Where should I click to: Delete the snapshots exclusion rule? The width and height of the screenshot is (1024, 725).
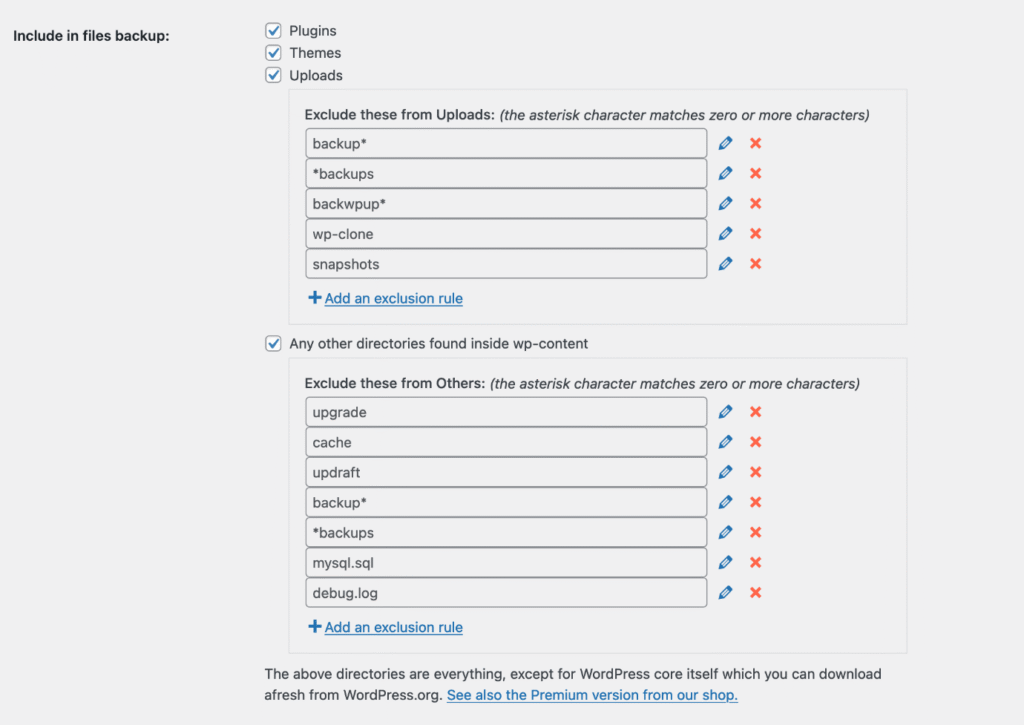[756, 264]
